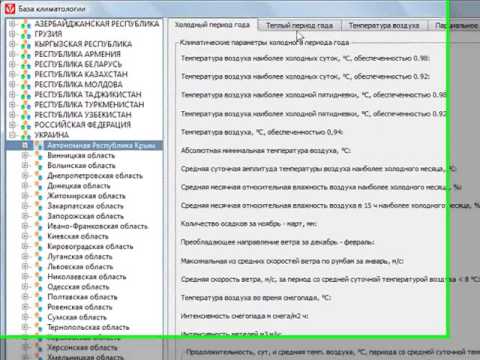Viewport: 480px width, 360px height.
Task: Select КЫРГЫЗСКАЯ РЕСПУБЛИКА in tree
Action: coord(83,44)
